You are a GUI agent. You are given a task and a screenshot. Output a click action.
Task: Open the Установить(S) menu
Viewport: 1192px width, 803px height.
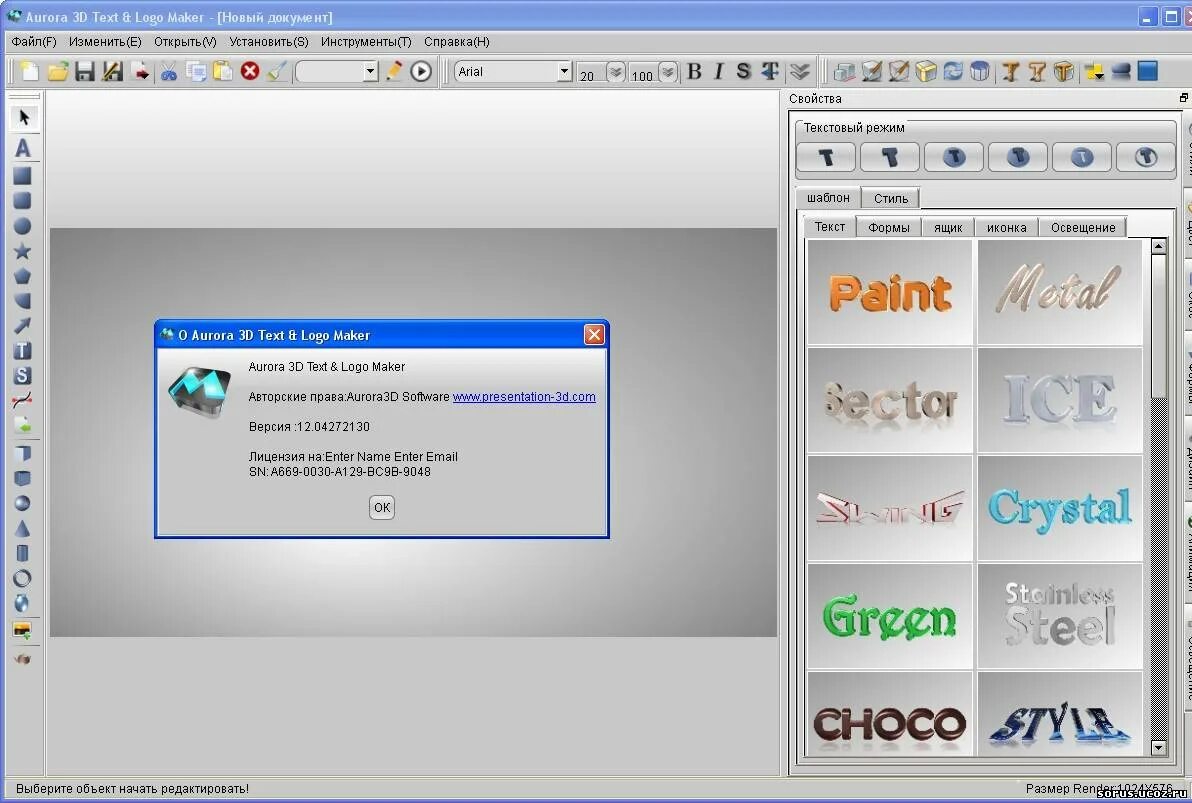tap(269, 42)
